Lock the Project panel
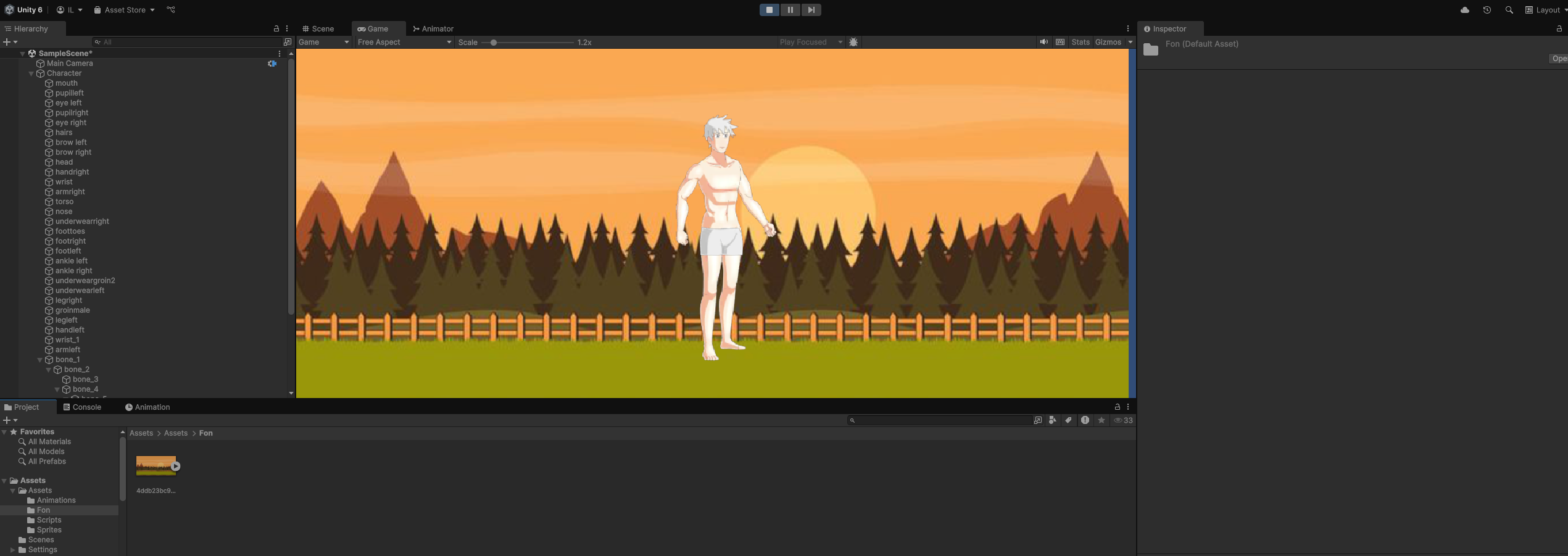The width and height of the screenshot is (1568, 556). pyautogui.click(x=1117, y=407)
